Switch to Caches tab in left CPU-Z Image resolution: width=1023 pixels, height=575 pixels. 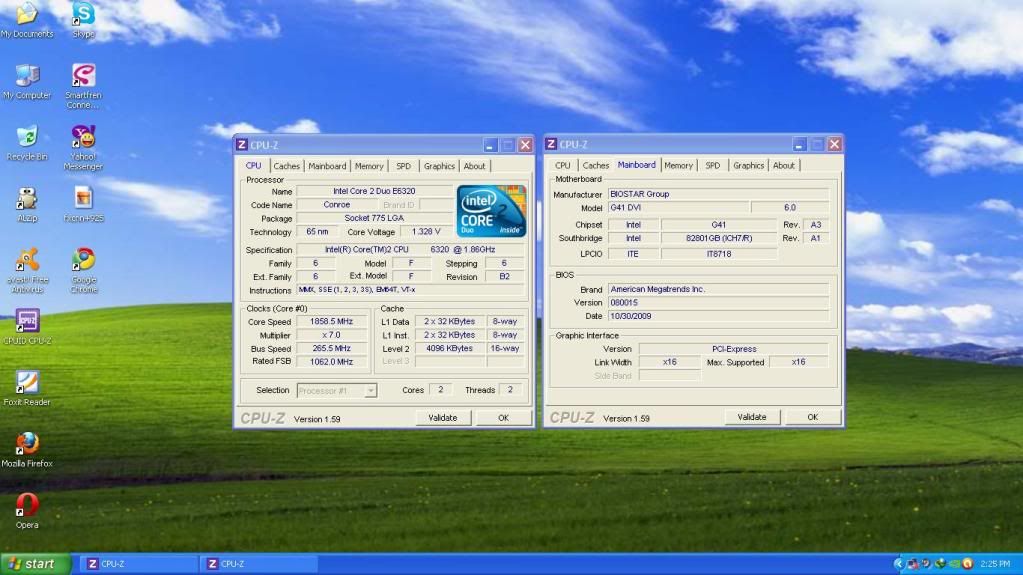tap(286, 166)
